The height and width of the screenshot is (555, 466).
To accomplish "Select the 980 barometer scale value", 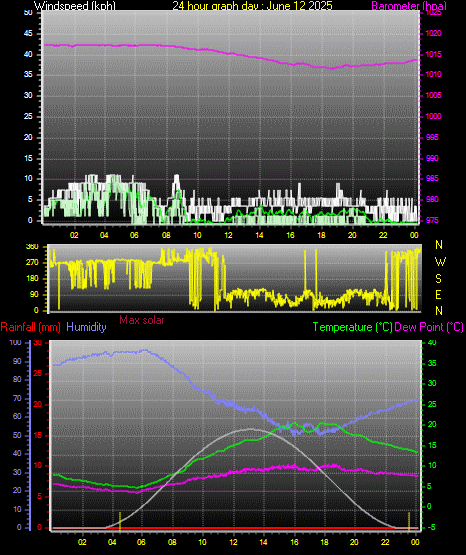I will coord(432,200).
